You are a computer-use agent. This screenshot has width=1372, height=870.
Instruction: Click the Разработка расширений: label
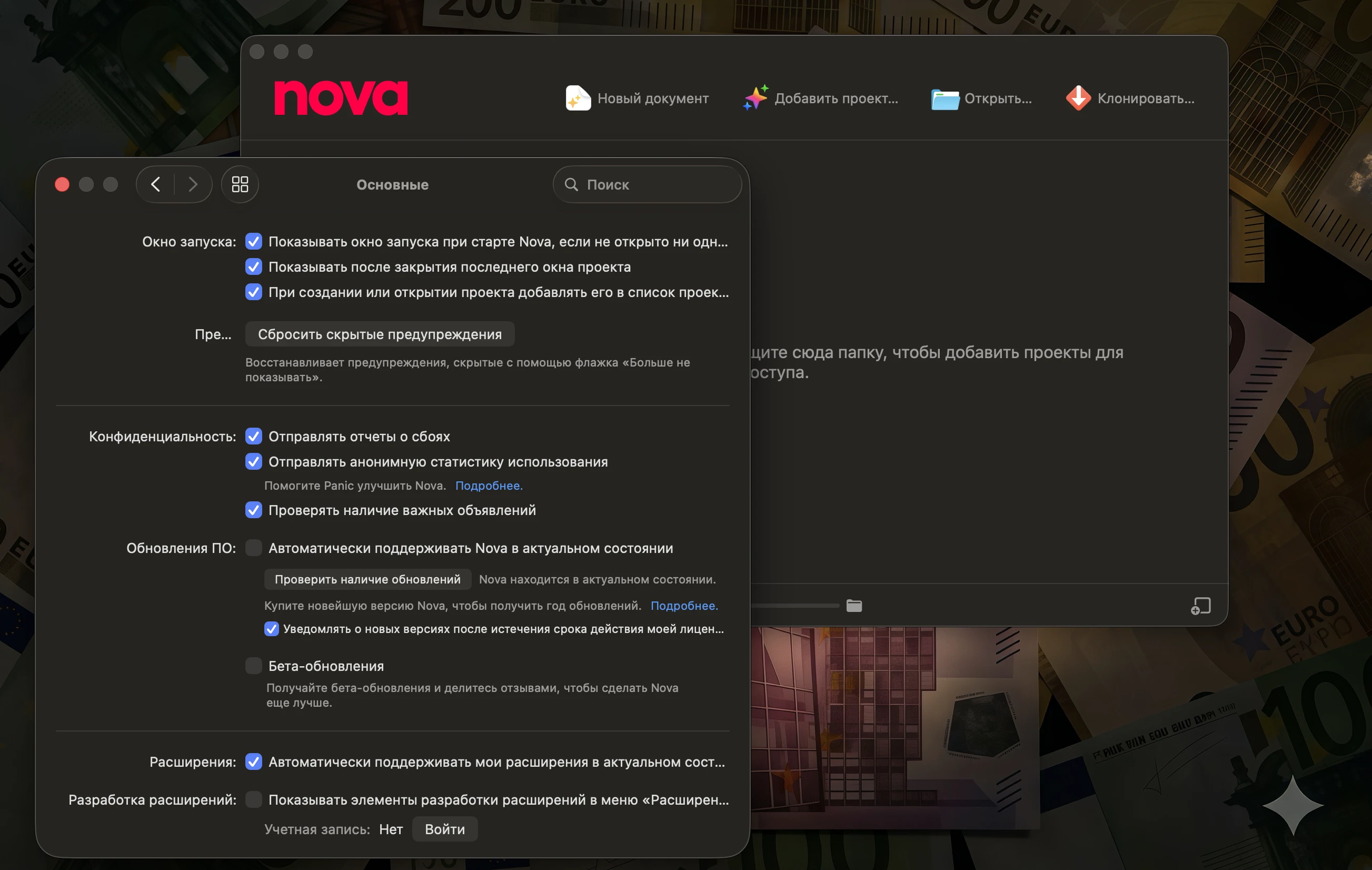tap(152, 800)
